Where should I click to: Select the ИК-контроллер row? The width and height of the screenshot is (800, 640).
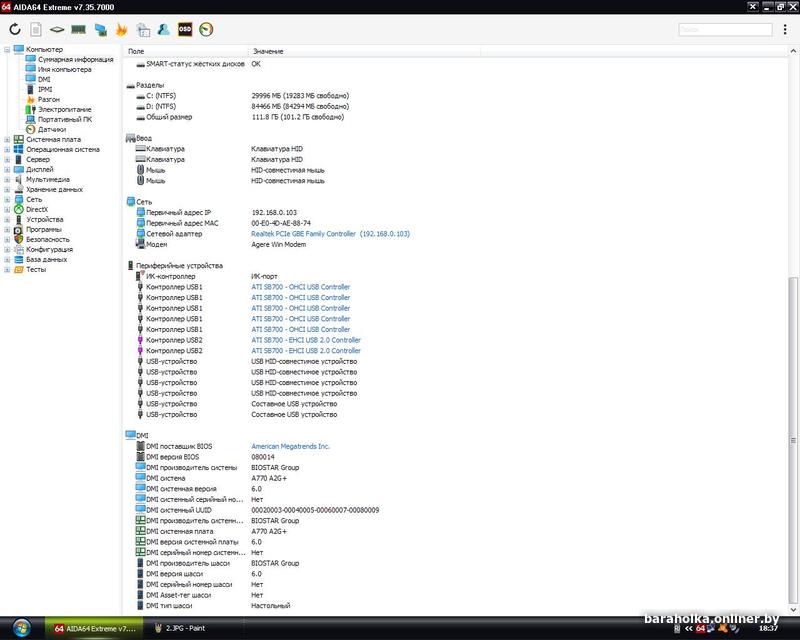click(x=454, y=276)
